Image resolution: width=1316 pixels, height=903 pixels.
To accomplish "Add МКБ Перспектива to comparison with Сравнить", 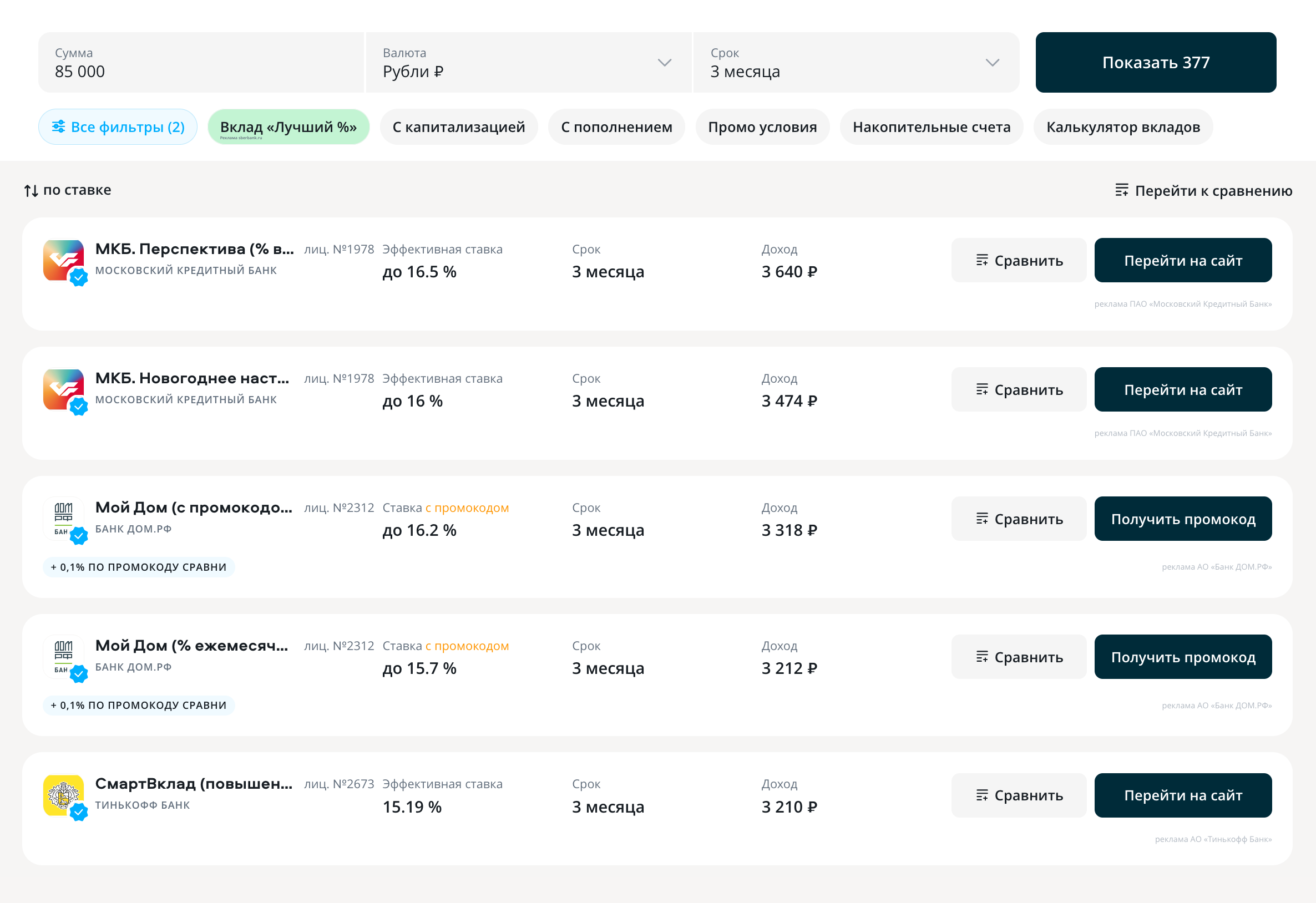I will tap(1019, 261).
